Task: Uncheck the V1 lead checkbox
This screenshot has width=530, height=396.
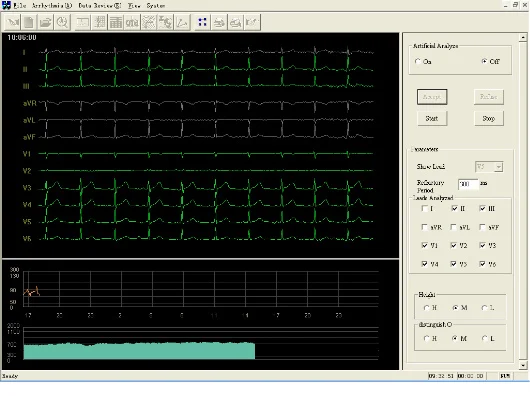Action: [425, 245]
